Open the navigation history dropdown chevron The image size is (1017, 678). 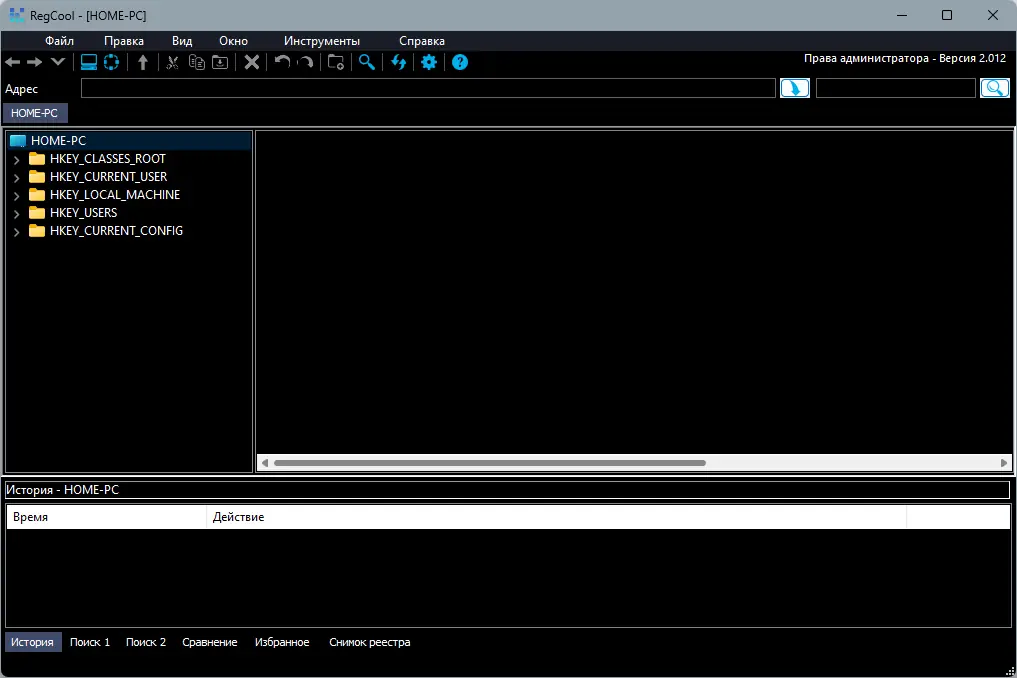pos(58,62)
